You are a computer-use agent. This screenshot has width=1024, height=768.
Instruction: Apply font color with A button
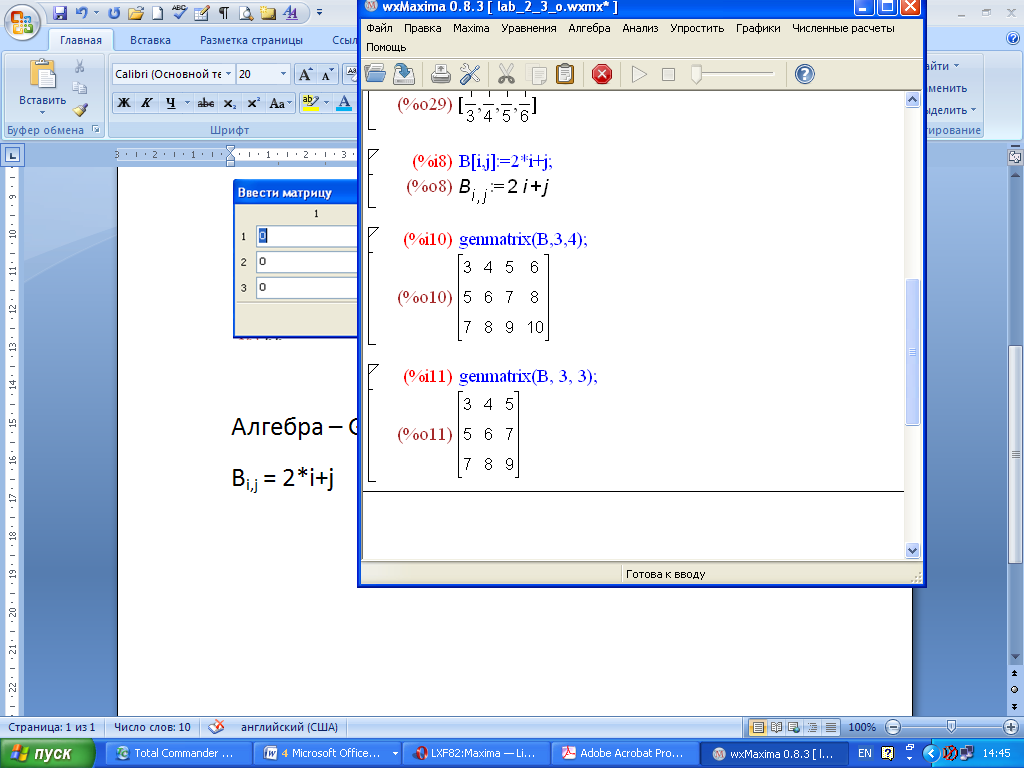point(344,103)
